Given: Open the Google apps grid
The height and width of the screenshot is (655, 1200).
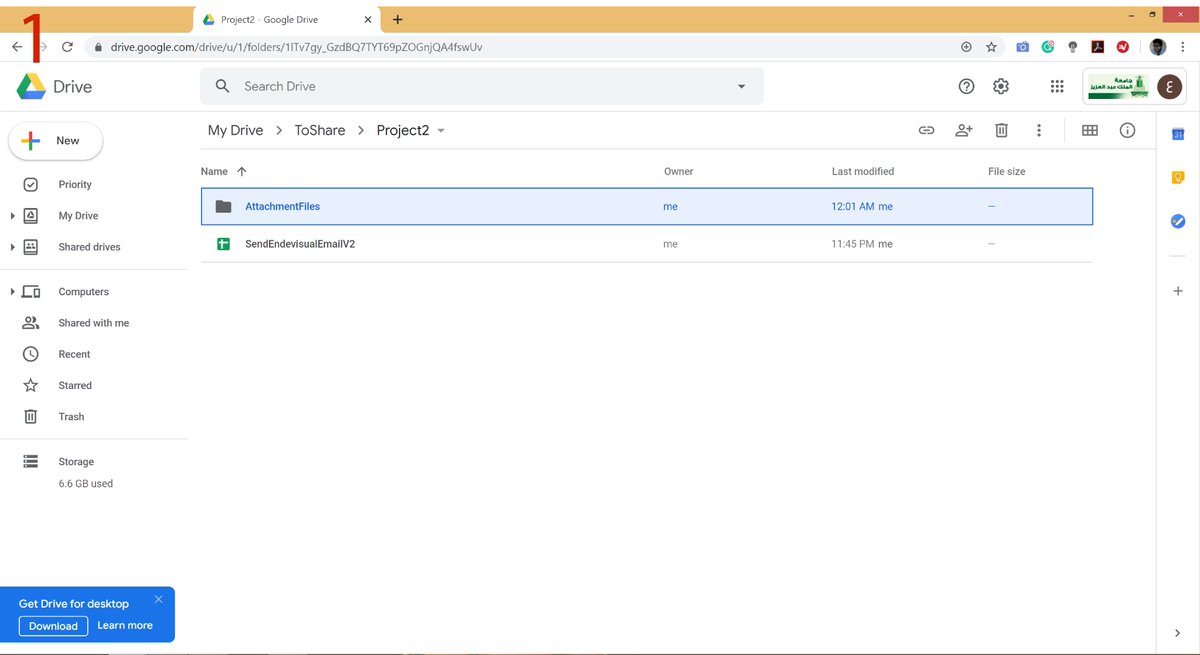Looking at the screenshot, I should (x=1057, y=87).
